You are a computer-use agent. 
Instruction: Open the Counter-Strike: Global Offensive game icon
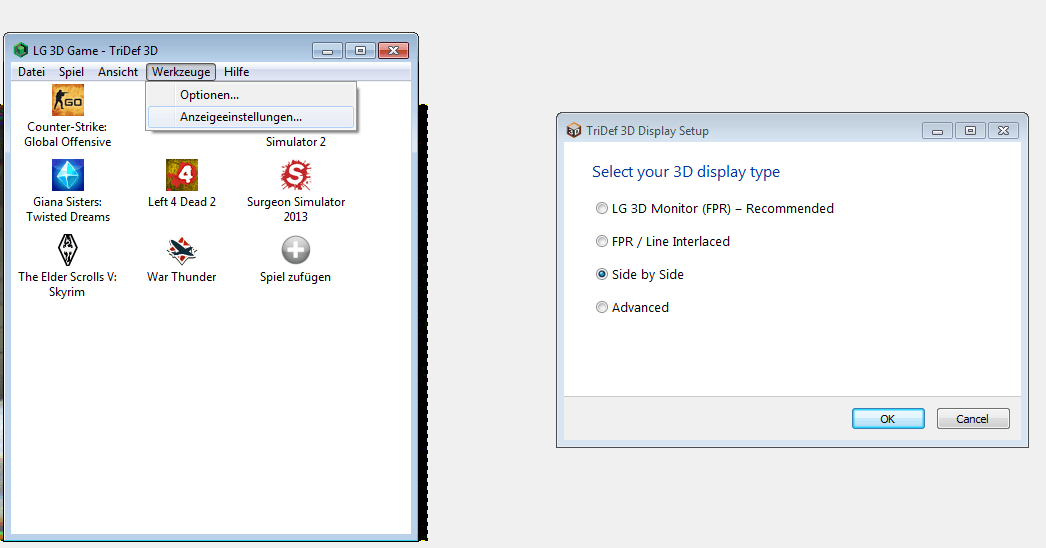click(x=67, y=100)
